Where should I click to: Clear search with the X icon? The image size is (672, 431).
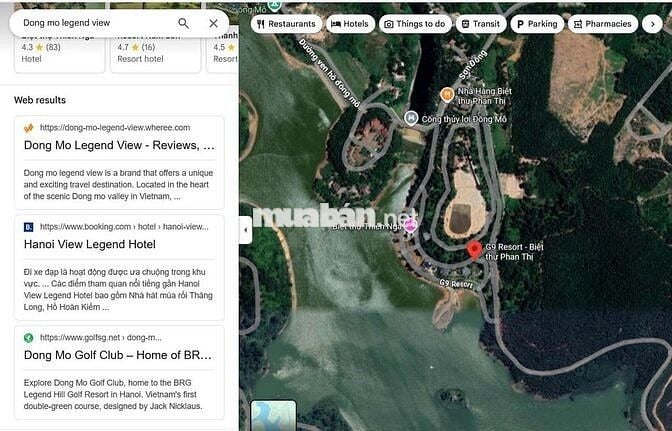tap(213, 23)
